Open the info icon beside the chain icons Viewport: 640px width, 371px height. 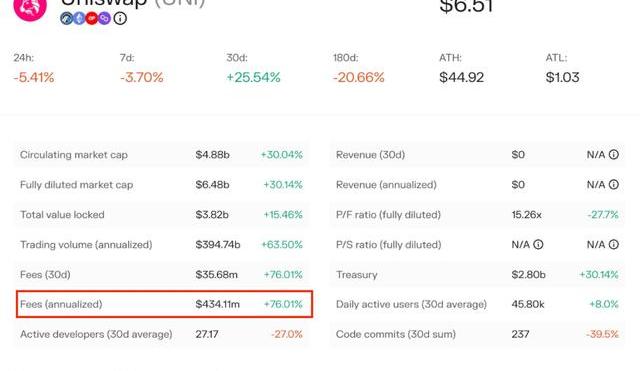120,18
